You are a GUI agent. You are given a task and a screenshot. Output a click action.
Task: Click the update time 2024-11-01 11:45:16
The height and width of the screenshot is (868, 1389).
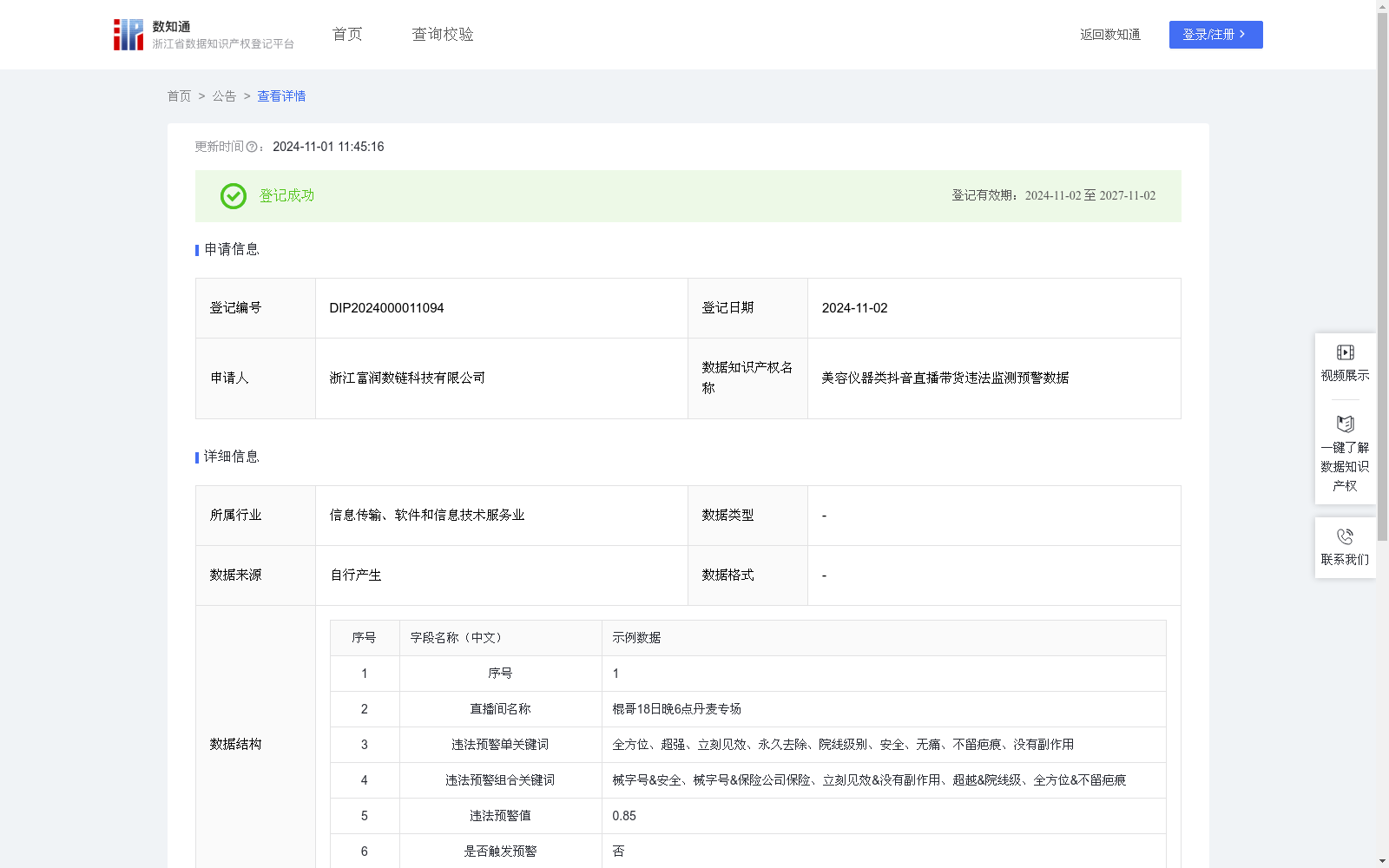coord(328,148)
